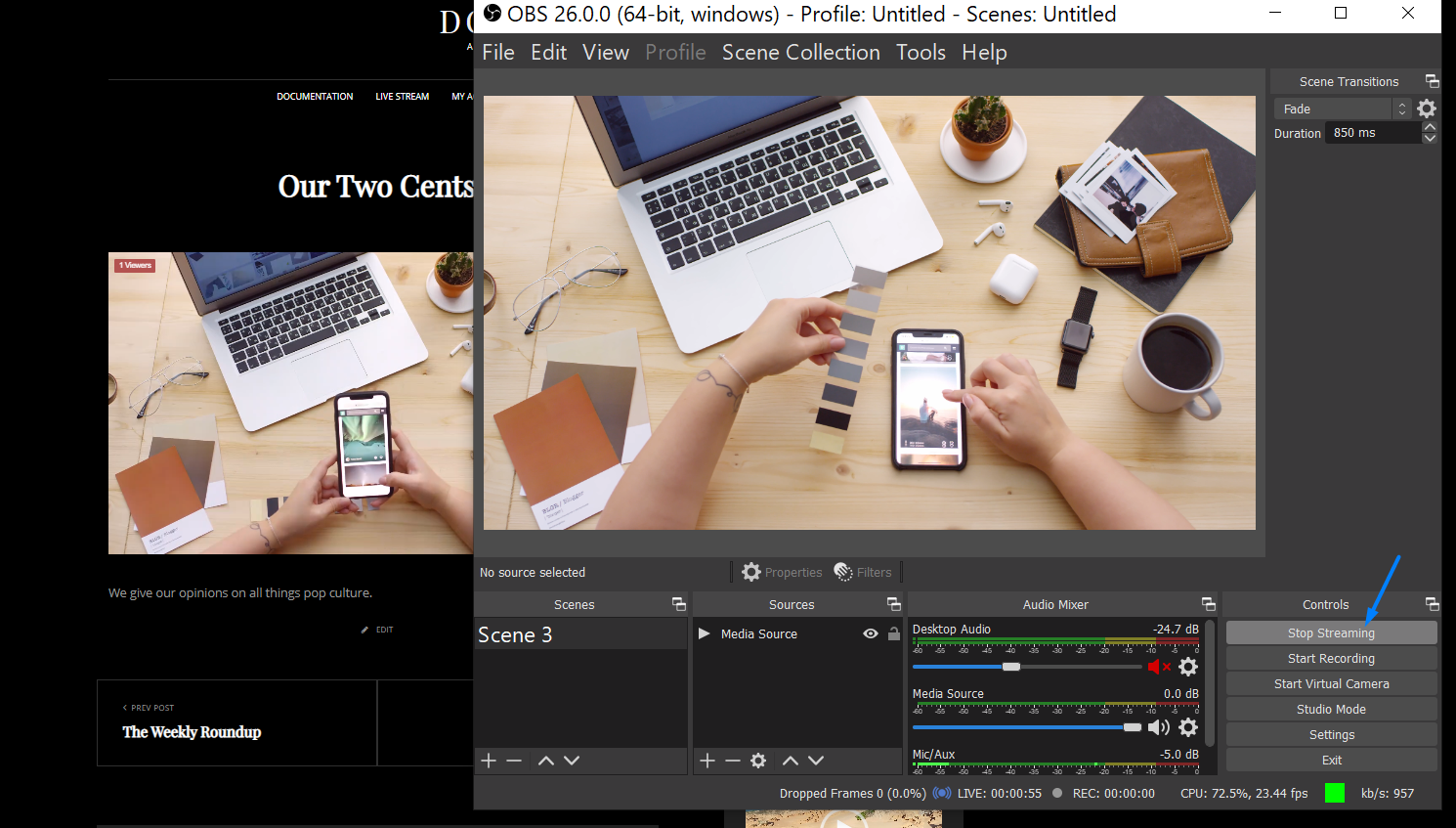The height and width of the screenshot is (828, 1456).
Task: Open the Fade transition dropdown
Action: click(1343, 109)
